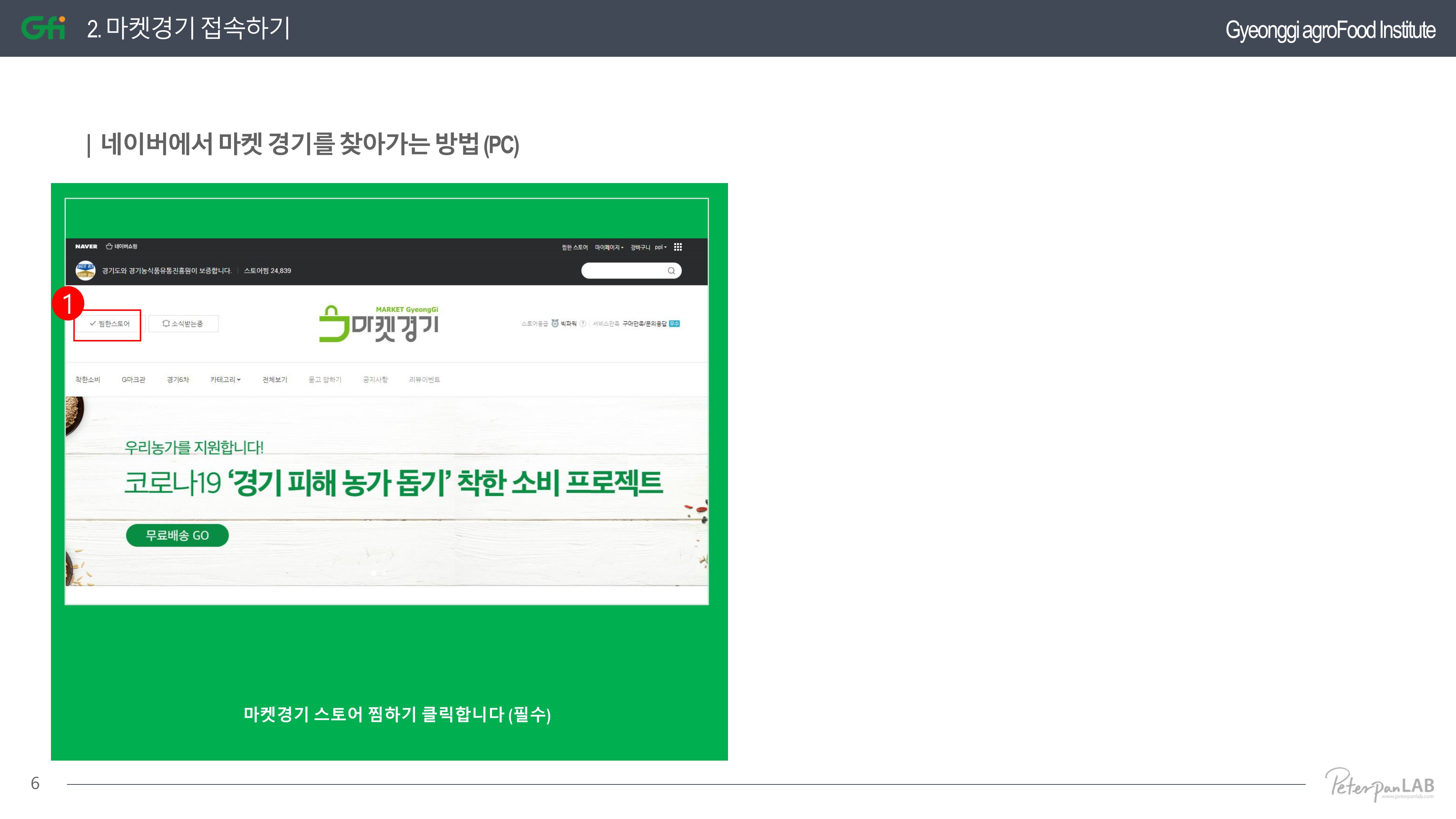This screenshot has width=1456, height=819.
Task: Expand the 마이페이지 dropdown
Action: (x=609, y=248)
